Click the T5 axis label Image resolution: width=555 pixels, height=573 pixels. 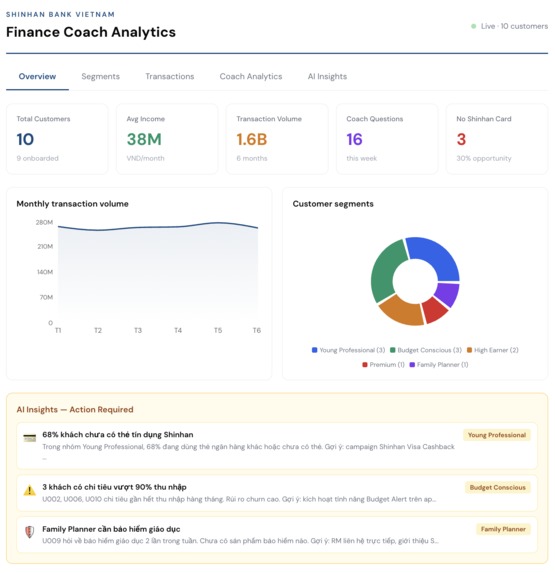coord(218,330)
